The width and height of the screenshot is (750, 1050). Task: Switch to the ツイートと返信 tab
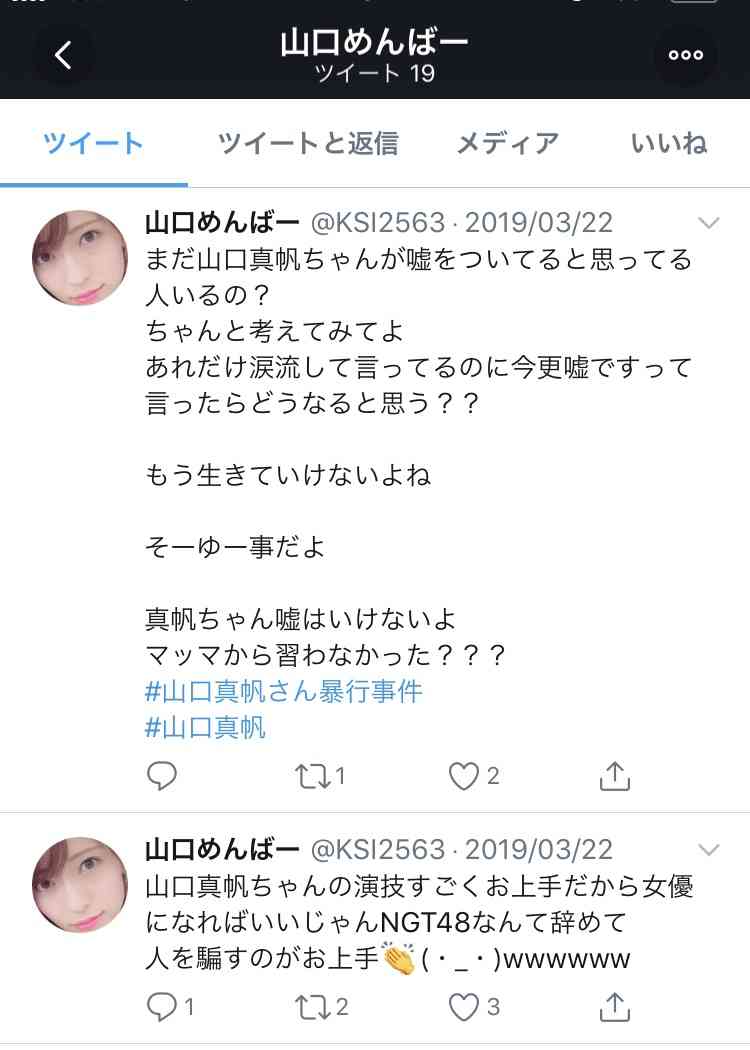coord(308,144)
